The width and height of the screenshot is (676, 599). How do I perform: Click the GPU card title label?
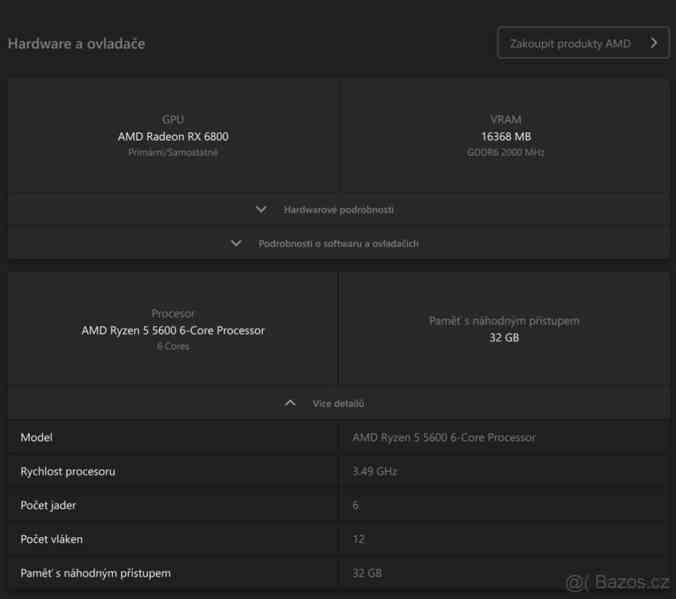pos(173,119)
